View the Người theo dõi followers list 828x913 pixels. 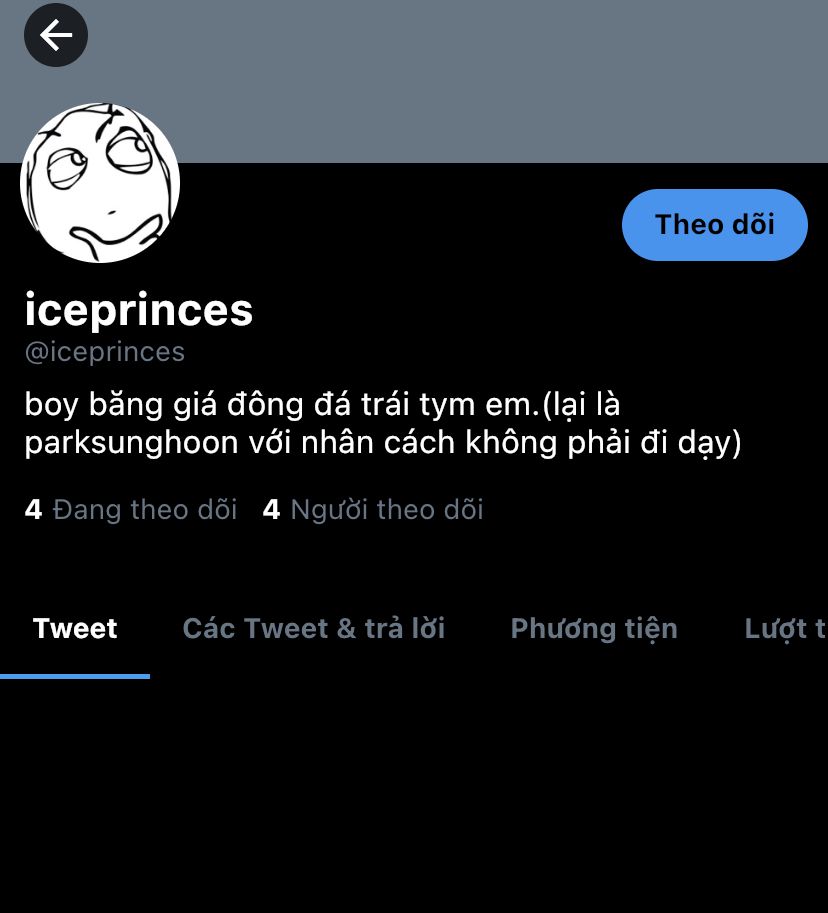(373, 510)
